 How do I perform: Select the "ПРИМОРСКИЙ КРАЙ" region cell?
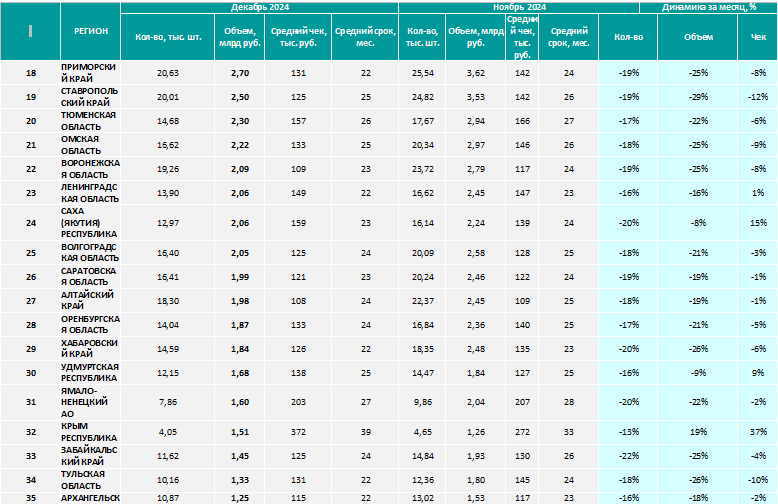coord(91,72)
